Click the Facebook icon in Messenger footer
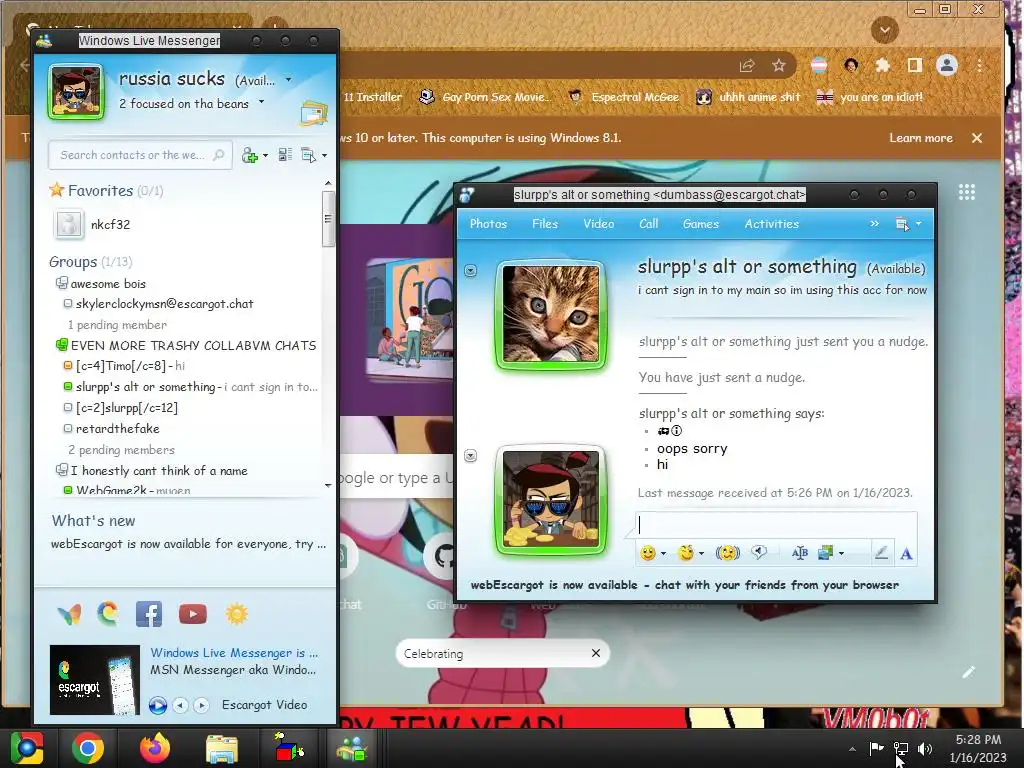Screen dimensions: 1024x768 tap(149, 614)
